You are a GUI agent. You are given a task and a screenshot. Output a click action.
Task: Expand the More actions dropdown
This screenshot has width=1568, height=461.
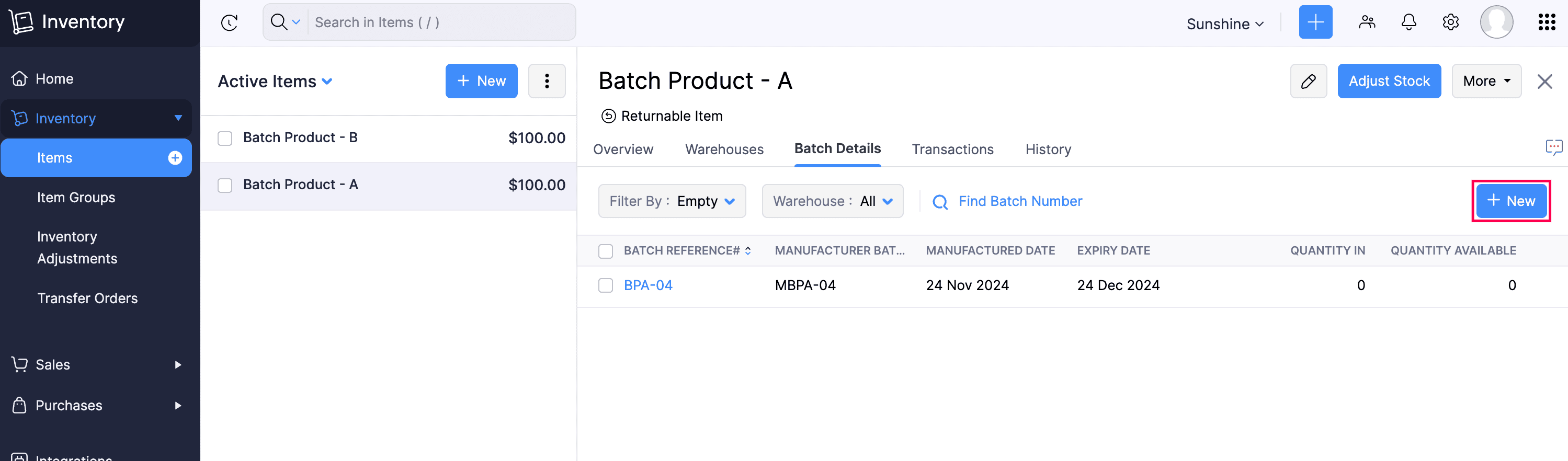(x=1486, y=81)
